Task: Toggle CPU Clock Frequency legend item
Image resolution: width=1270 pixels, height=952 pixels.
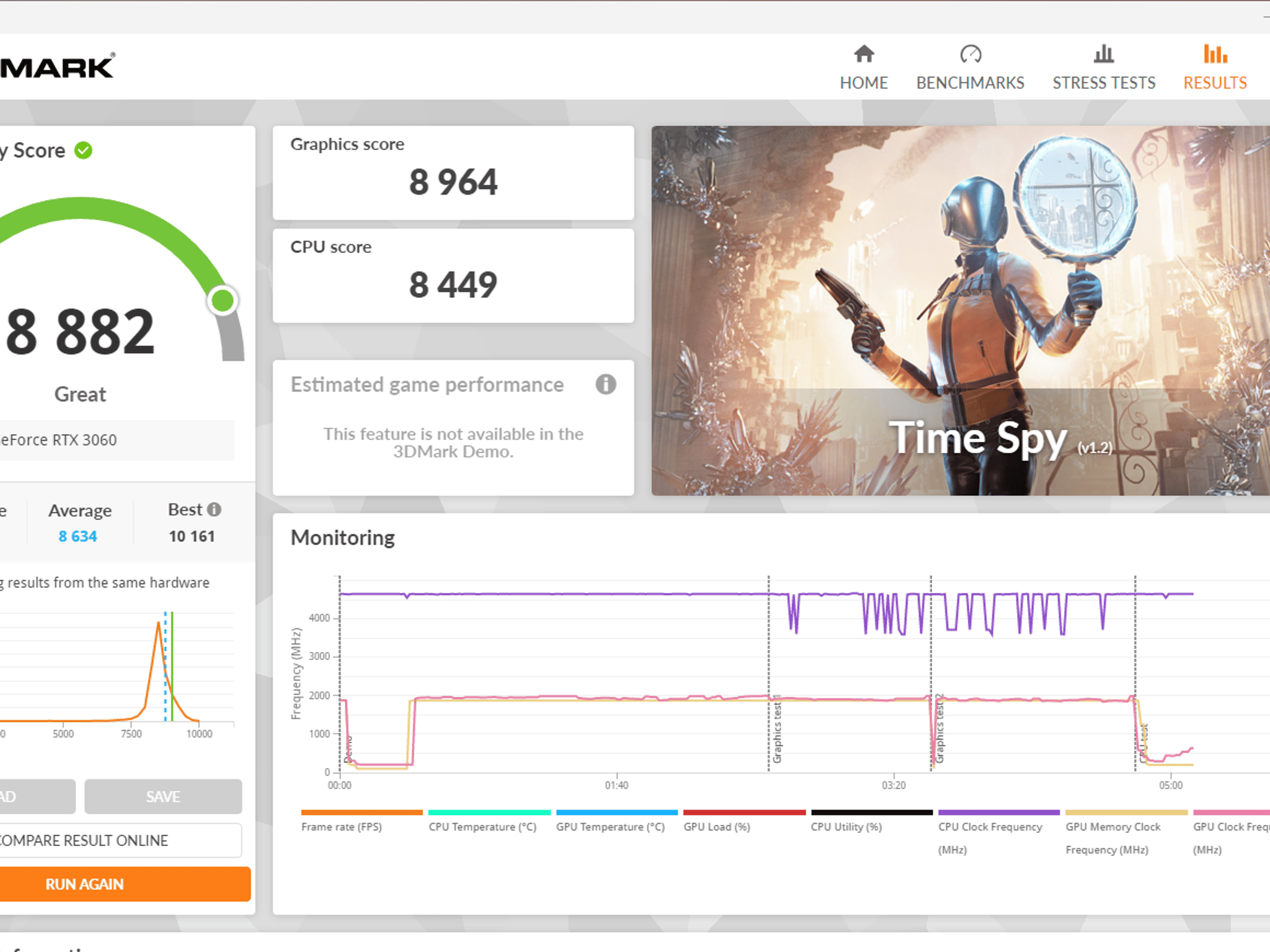Action: (x=999, y=832)
